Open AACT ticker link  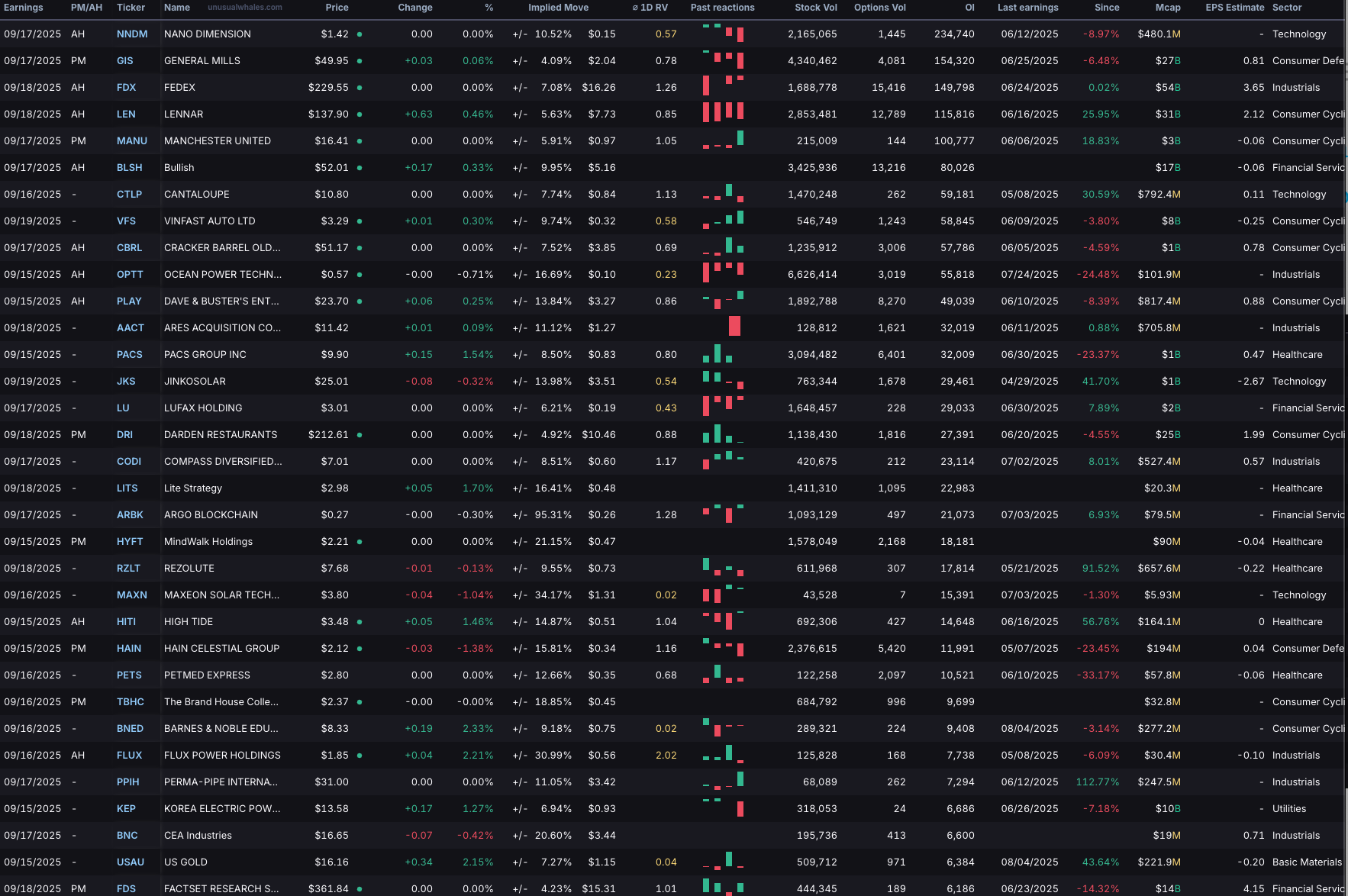[x=131, y=328]
